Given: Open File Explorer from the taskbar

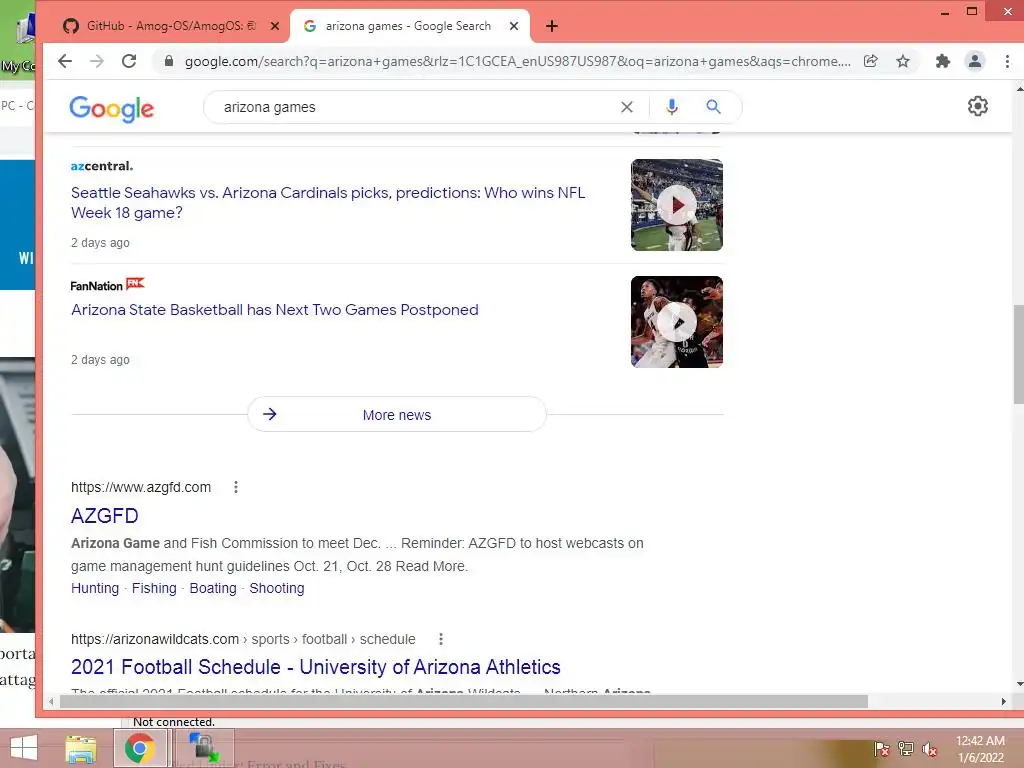Looking at the screenshot, I should click(81, 748).
